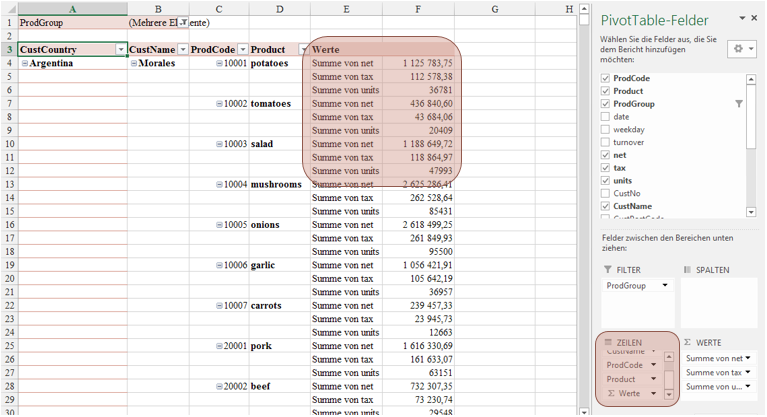The image size is (767, 417).
Task: Select the row 10 header
Action: click(x=8, y=144)
